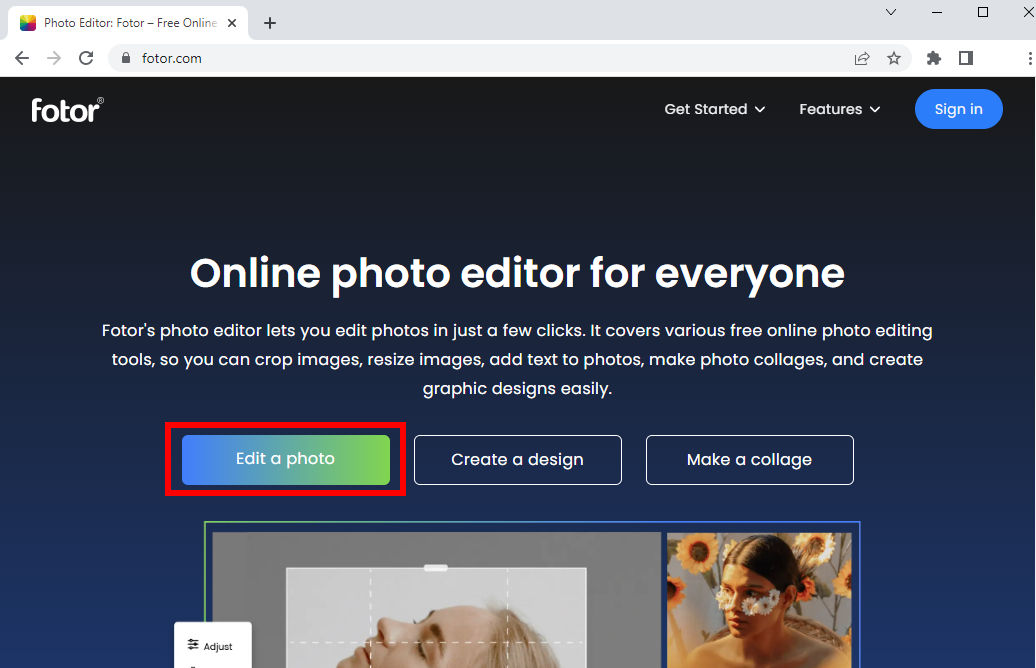1036x668 pixels.
Task: Go back to previous page
Action: coord(22,58)
